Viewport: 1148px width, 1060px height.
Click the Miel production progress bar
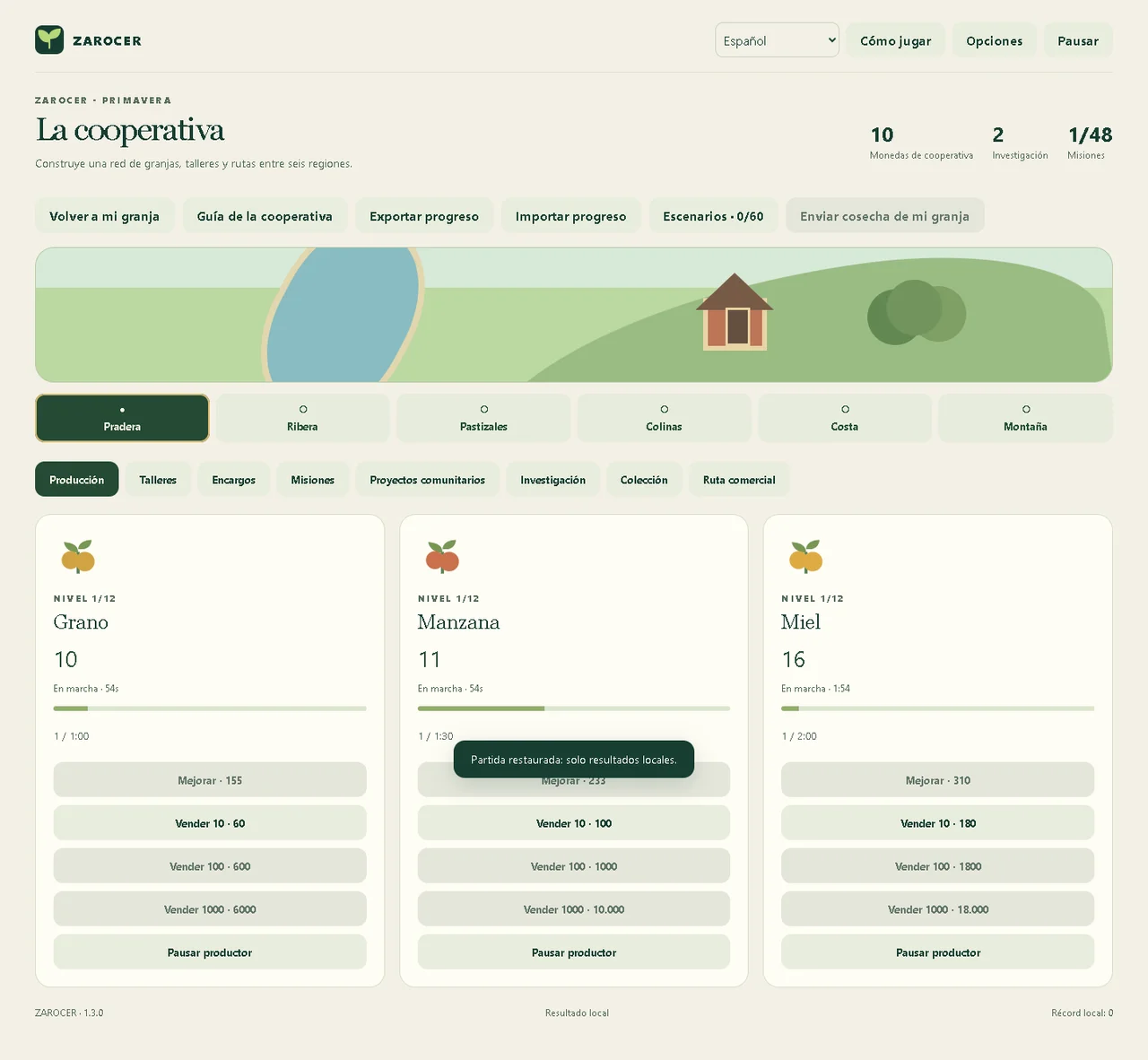pyautogui.click(x=937, y=708)
